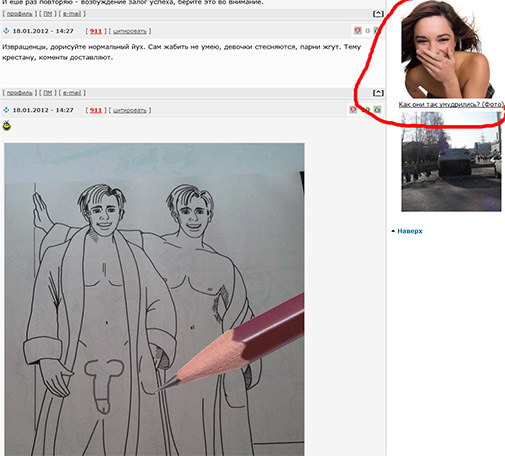Click the post text starting with 'Извращенцы, дорисуйте'

(181, 52)
